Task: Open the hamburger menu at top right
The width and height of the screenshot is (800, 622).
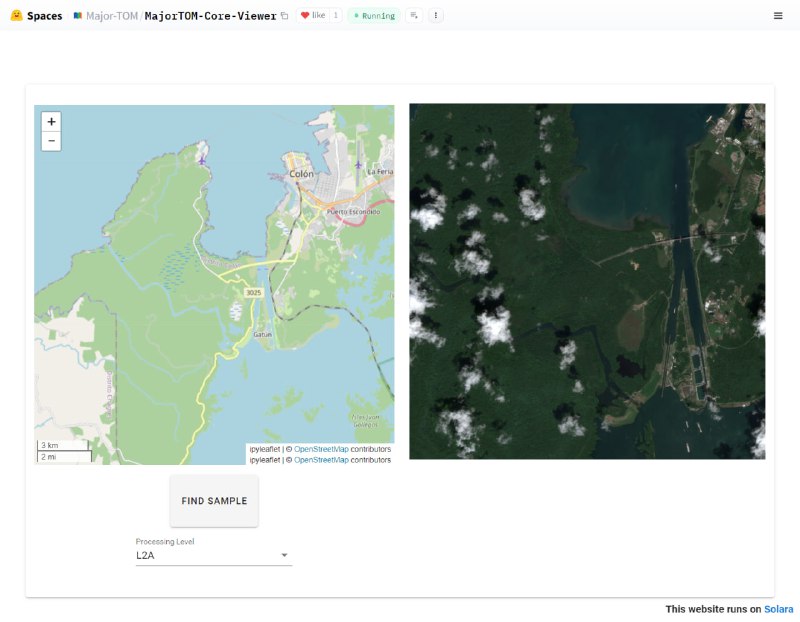Action: click(778, 16)
